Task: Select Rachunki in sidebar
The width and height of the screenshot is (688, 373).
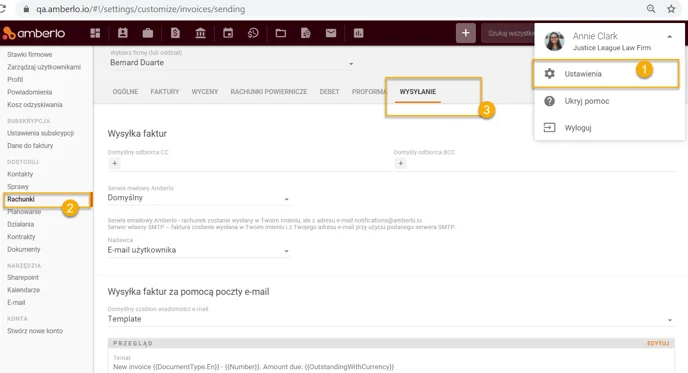Action: [x=21, y=199]
